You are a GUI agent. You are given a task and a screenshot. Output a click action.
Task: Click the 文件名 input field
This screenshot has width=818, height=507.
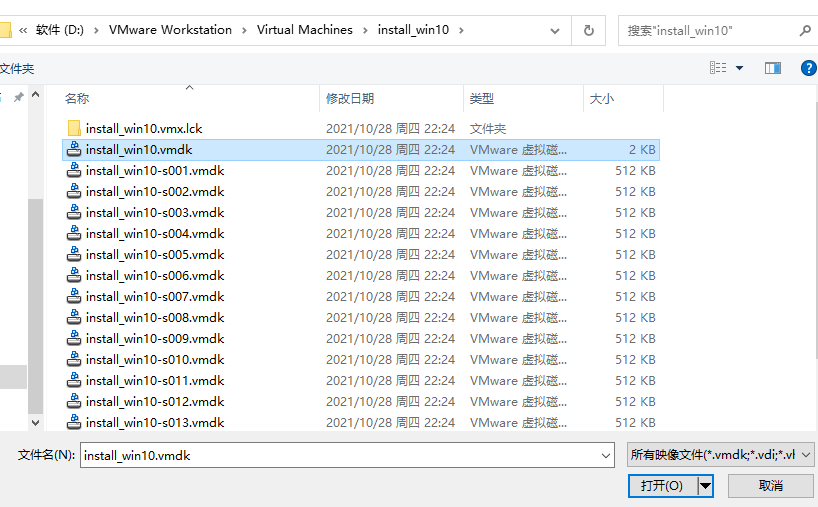coord(340,455)
